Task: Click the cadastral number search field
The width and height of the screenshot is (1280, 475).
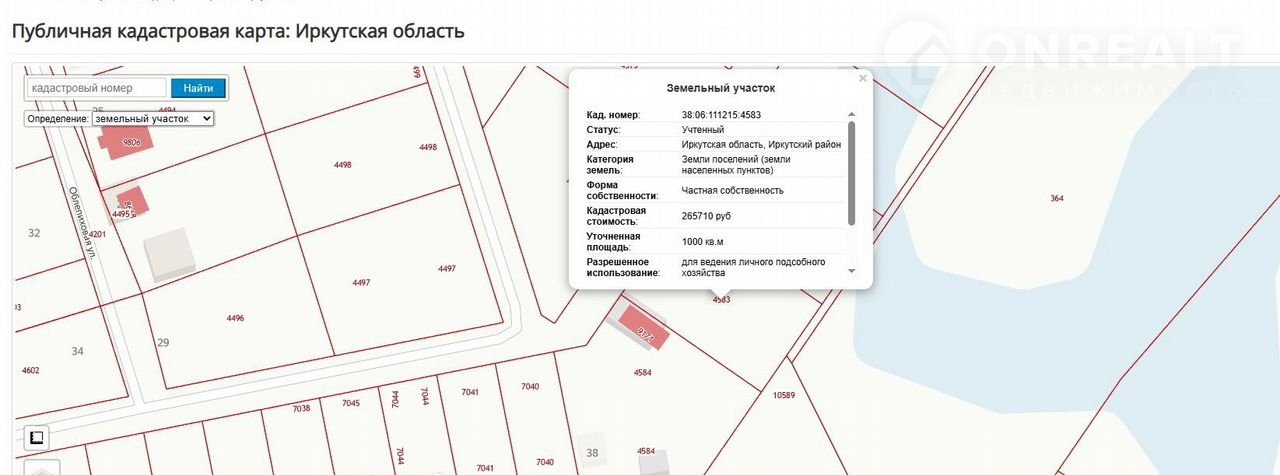Action: point(96,88)
